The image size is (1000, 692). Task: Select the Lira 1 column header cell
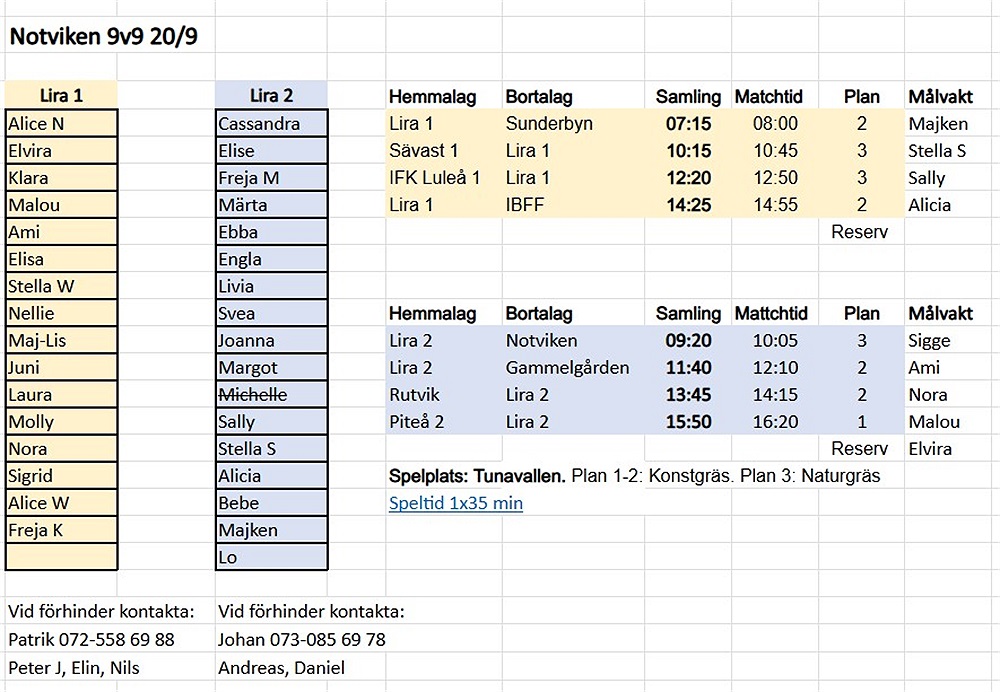click(61, 96)
